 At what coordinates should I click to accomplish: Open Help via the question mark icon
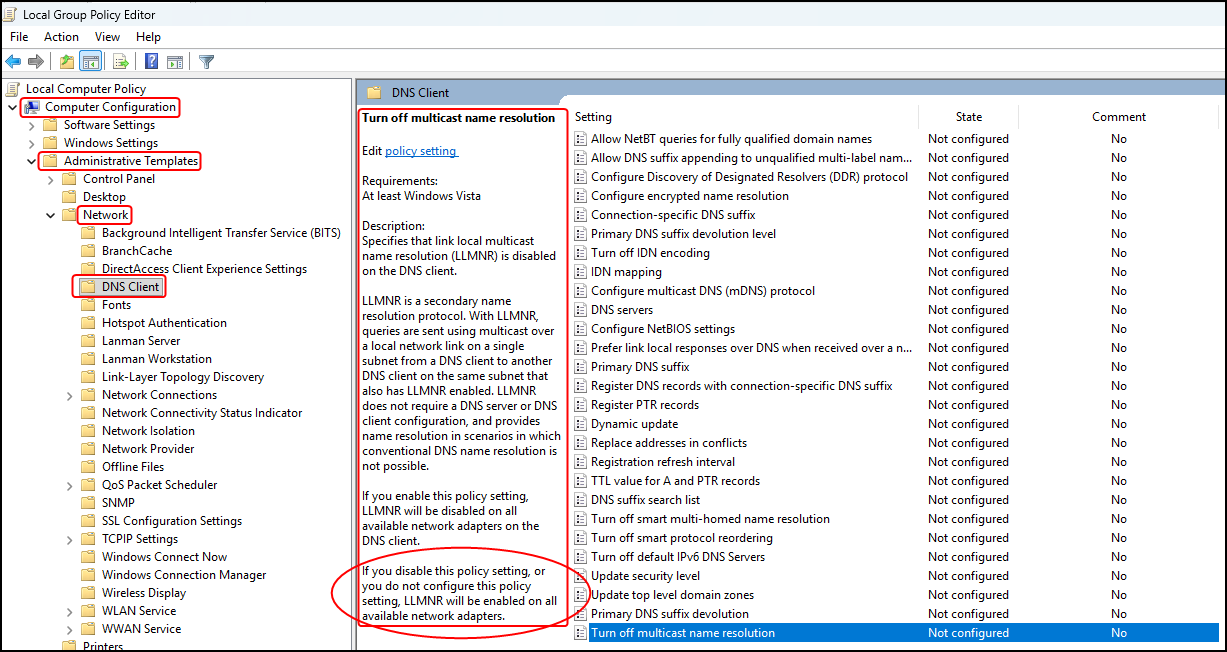[151, 61]
